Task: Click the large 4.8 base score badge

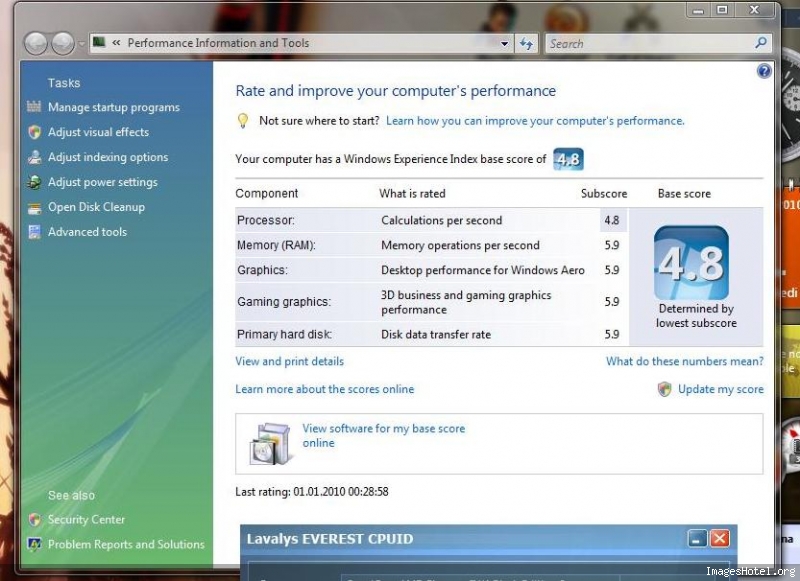Action: click(x=691, y=263)
